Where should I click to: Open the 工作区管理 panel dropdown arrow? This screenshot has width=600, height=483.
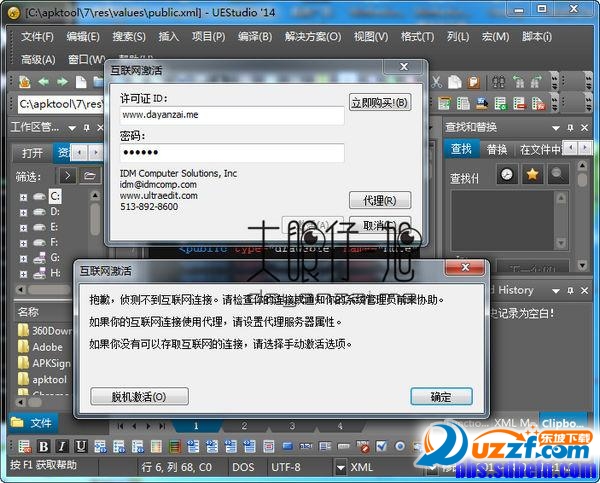pyautogui.click(x=72, y=128)
